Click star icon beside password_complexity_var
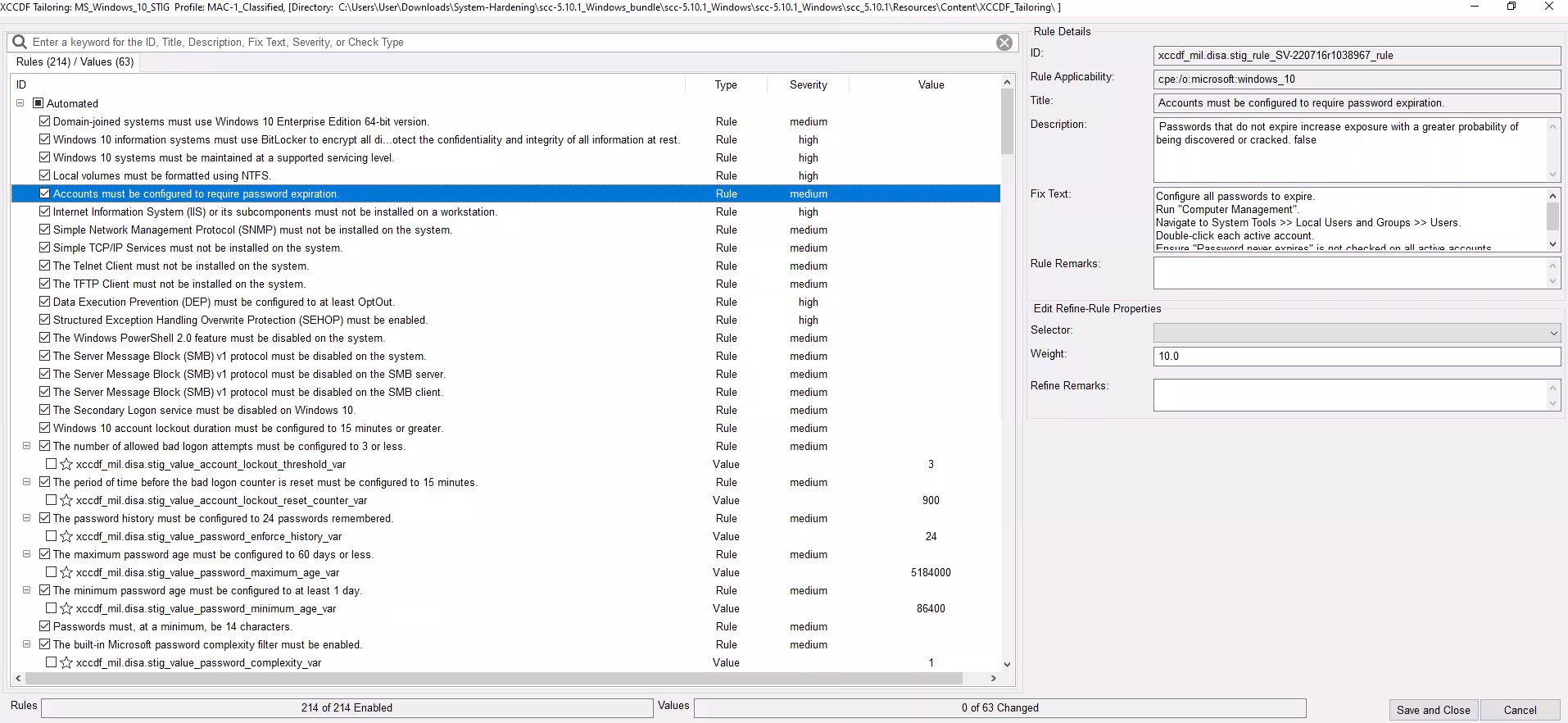The image size is (1568, 723). click(x=66, y=663)
